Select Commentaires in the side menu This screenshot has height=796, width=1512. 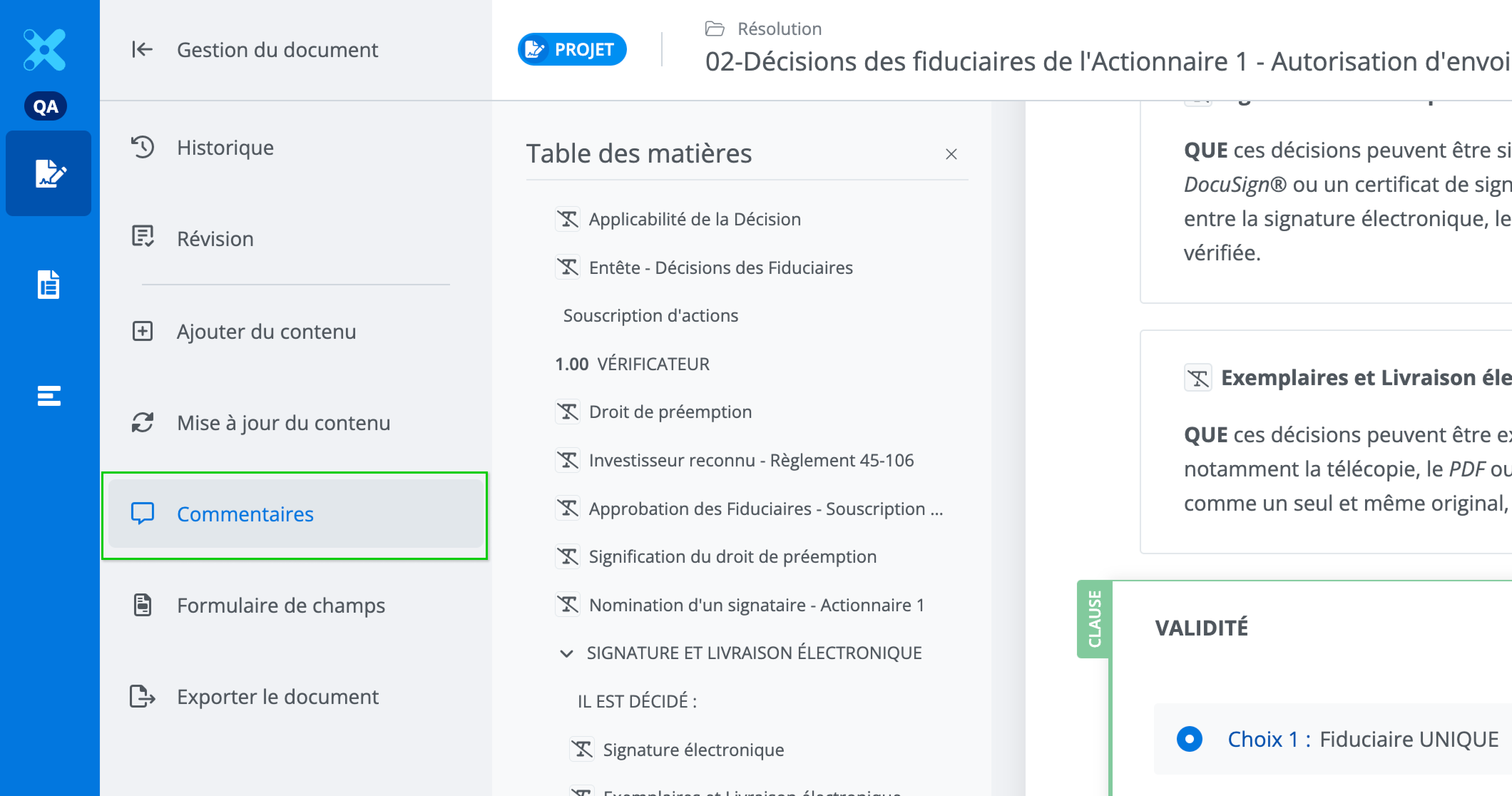pyautogui.click(x=245, y=514)
